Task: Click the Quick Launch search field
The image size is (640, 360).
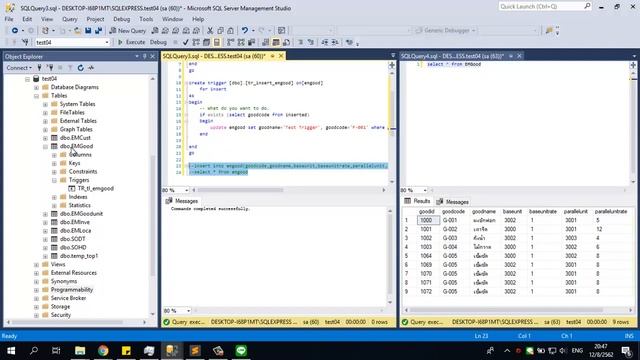Action: point(545,7)
